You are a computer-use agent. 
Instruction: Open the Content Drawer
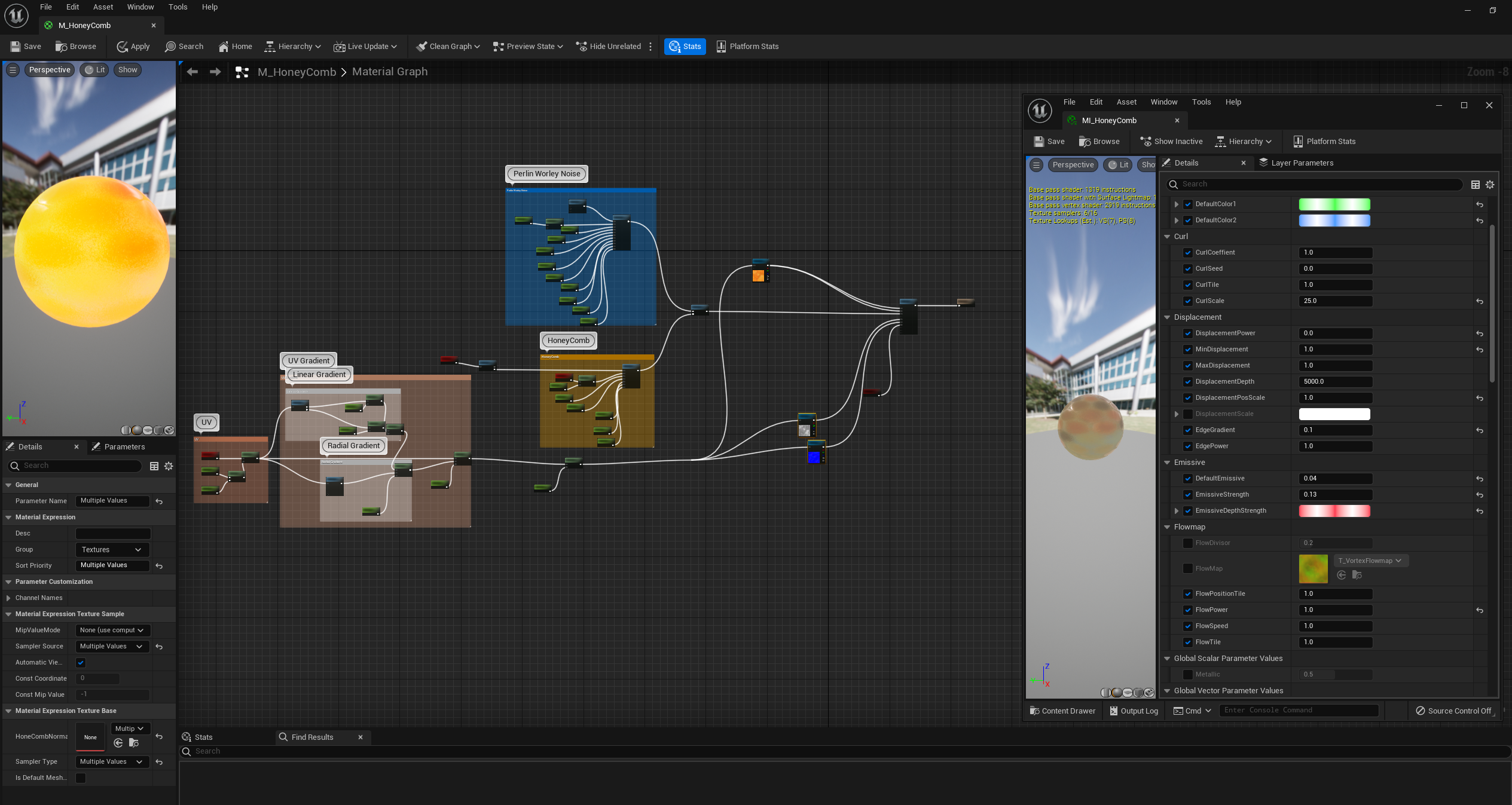point(1062,711)
